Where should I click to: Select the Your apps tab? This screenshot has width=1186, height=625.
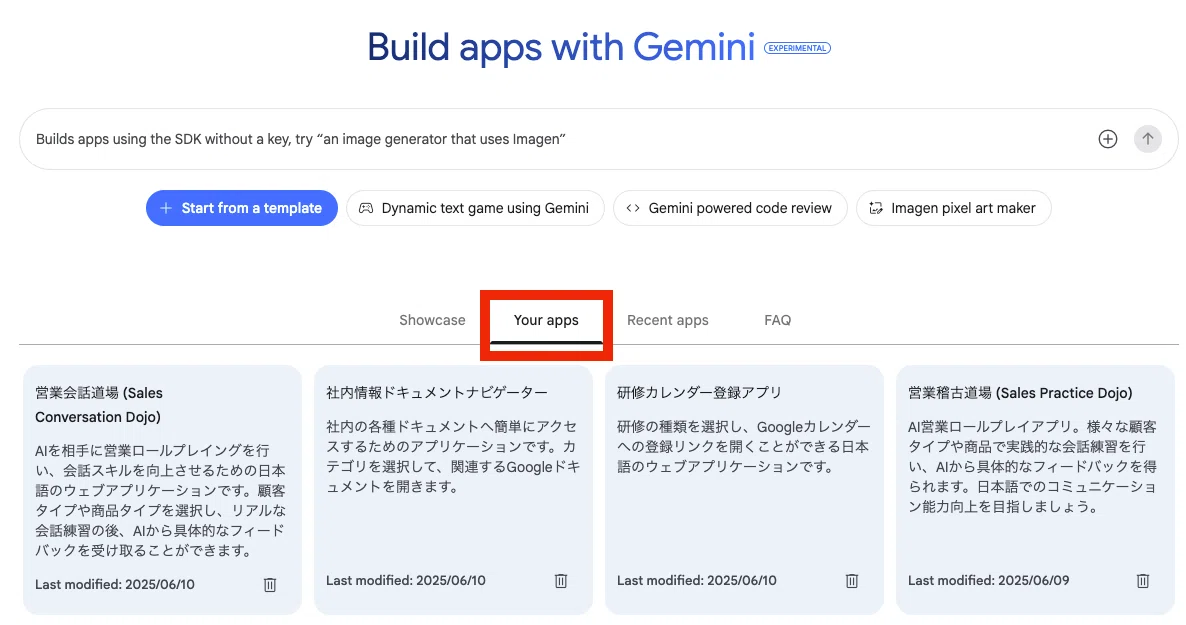pos(546,320)
